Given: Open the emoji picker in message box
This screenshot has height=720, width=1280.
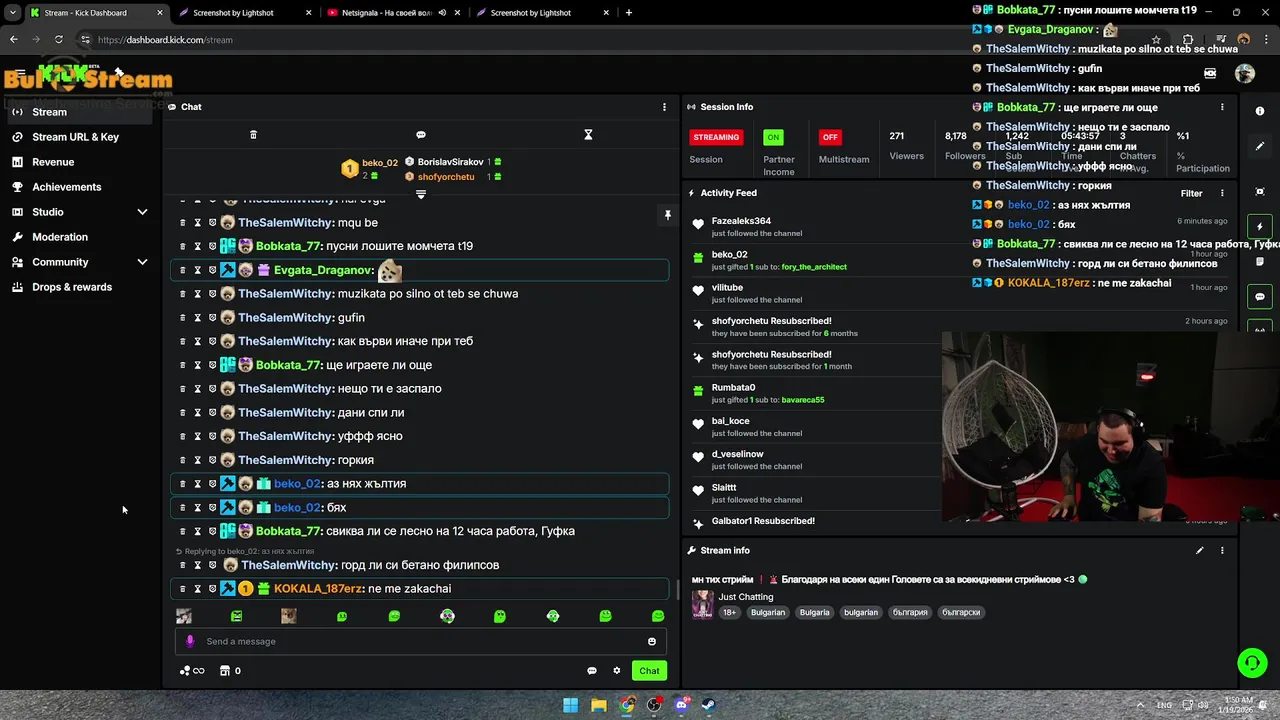Looking at the screenshot, I should [x=652, y=642].
